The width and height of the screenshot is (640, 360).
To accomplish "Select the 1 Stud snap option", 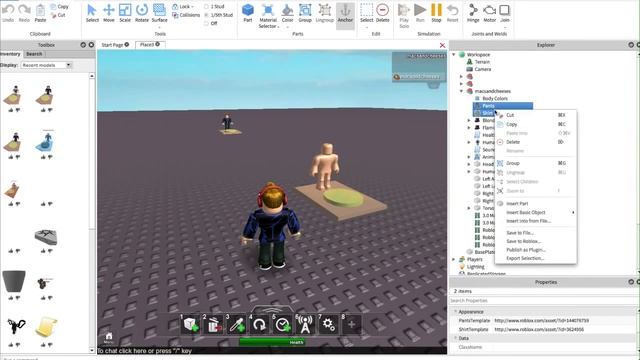I will pyautogui.click(x=215, y=7).
